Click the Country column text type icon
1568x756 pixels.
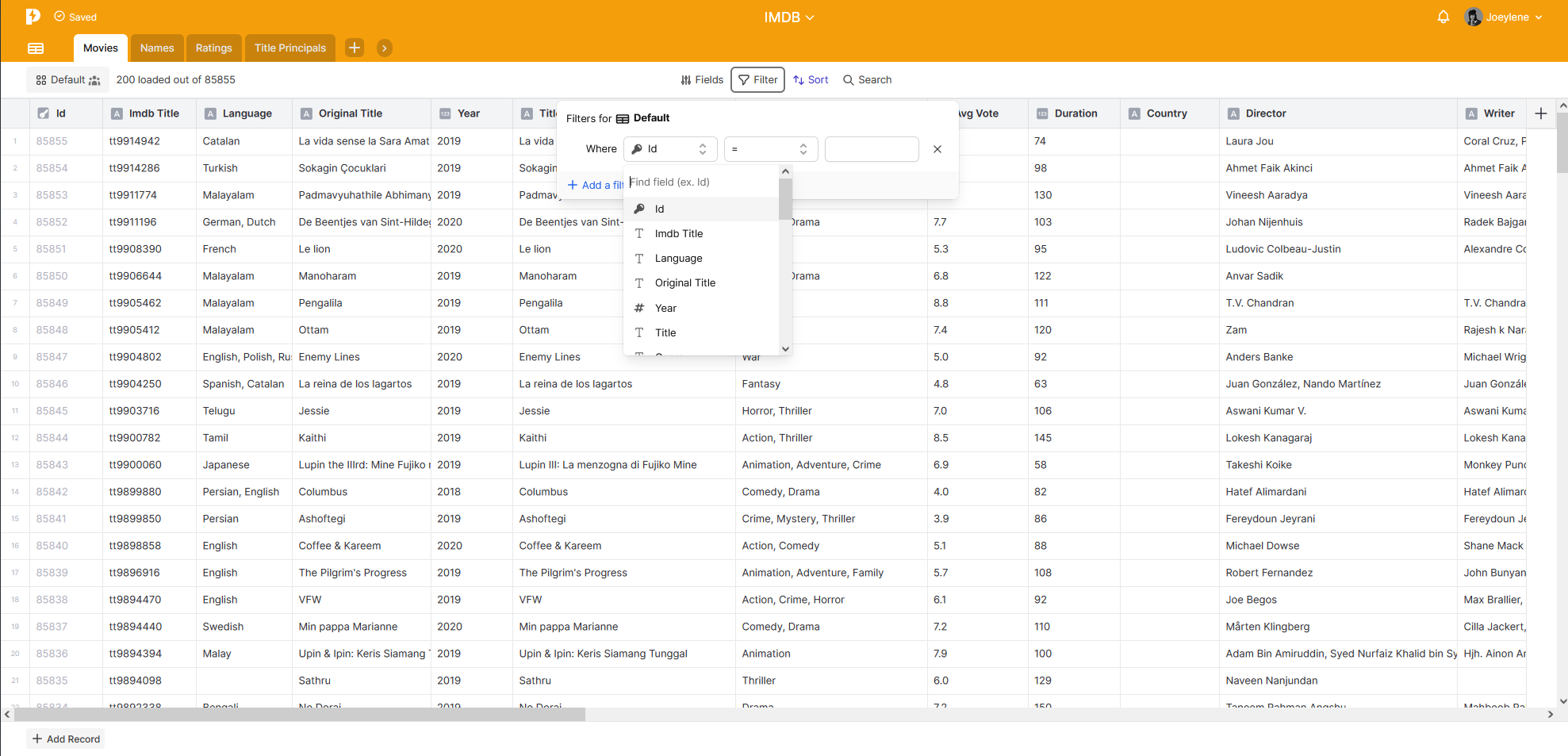[1134, 113]
